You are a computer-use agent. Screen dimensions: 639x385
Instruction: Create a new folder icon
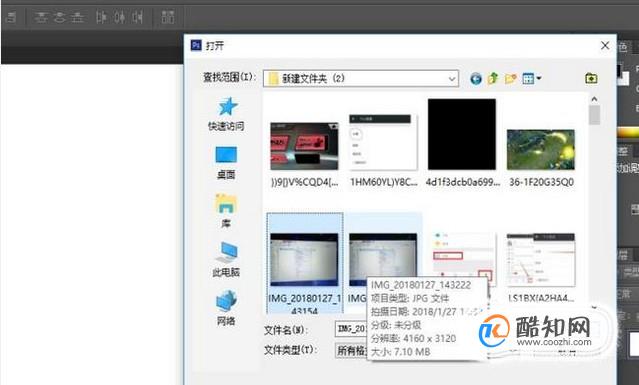[x=511, y=78]
